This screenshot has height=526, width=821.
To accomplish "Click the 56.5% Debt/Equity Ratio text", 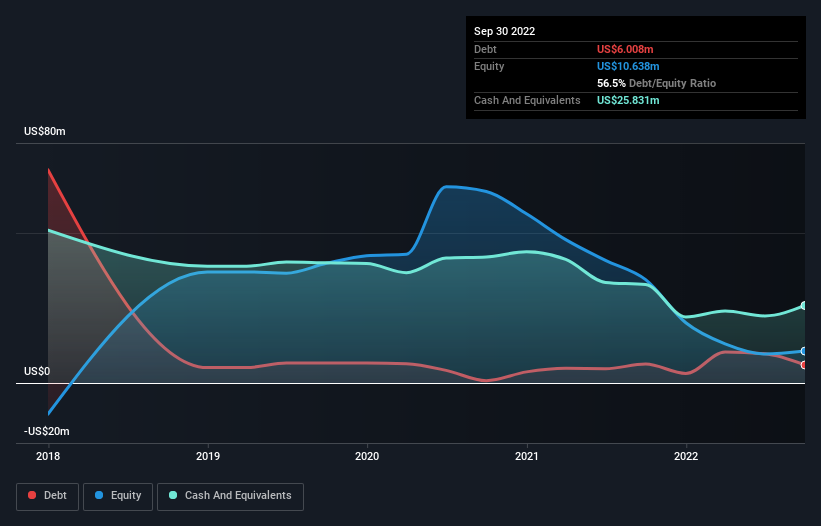I will [656, 83].
